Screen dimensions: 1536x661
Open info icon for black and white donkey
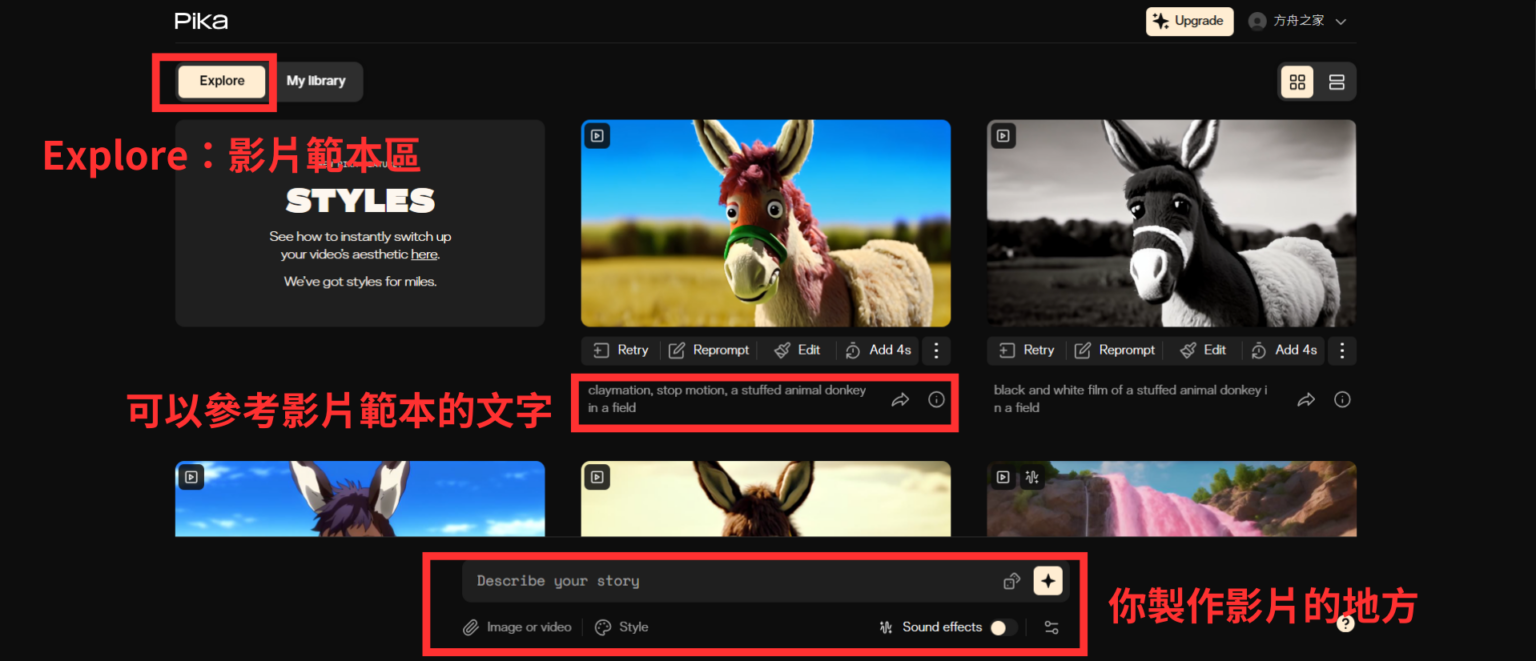click(x=1342, y=400)
